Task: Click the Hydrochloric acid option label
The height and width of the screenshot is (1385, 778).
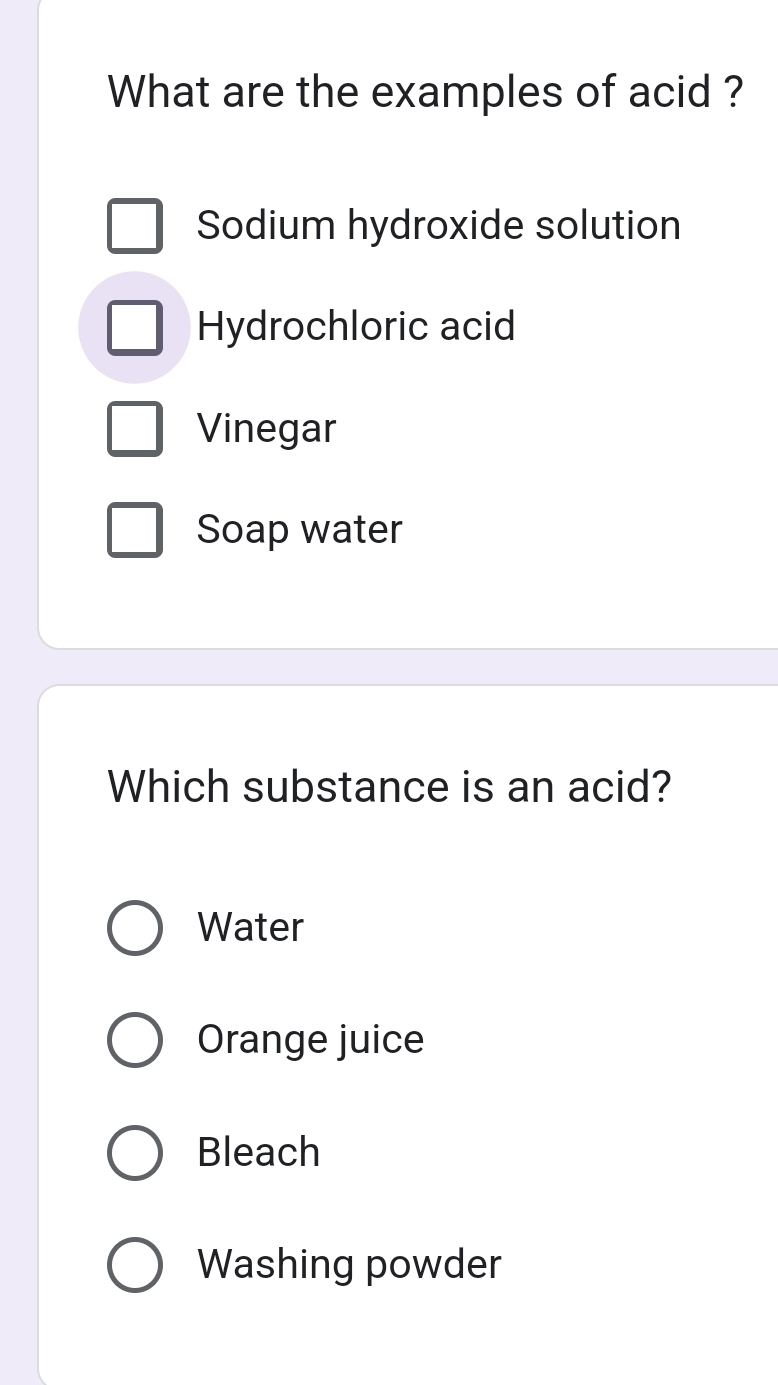Action: coord(356,327)
